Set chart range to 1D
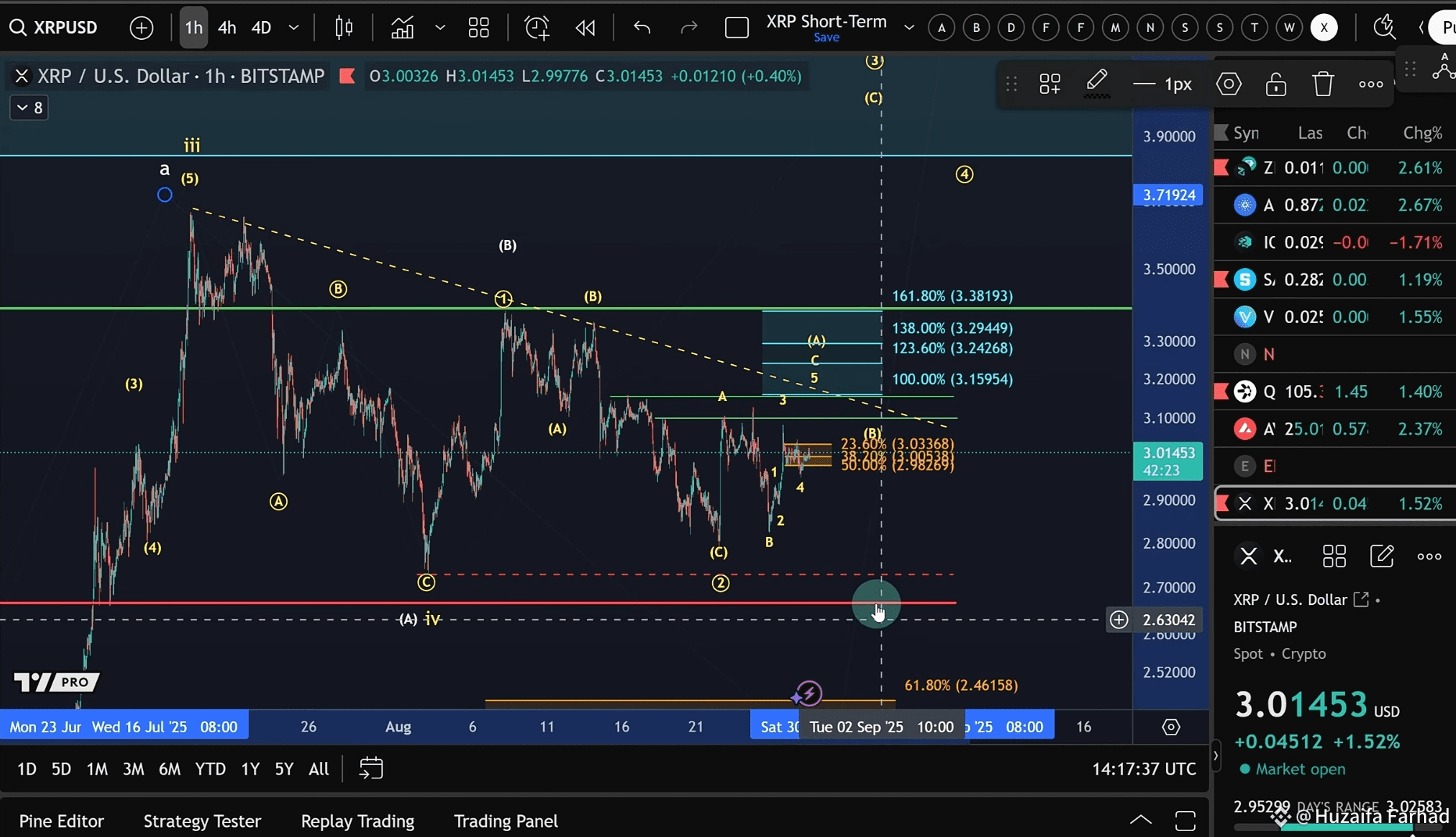 [27, 769]
